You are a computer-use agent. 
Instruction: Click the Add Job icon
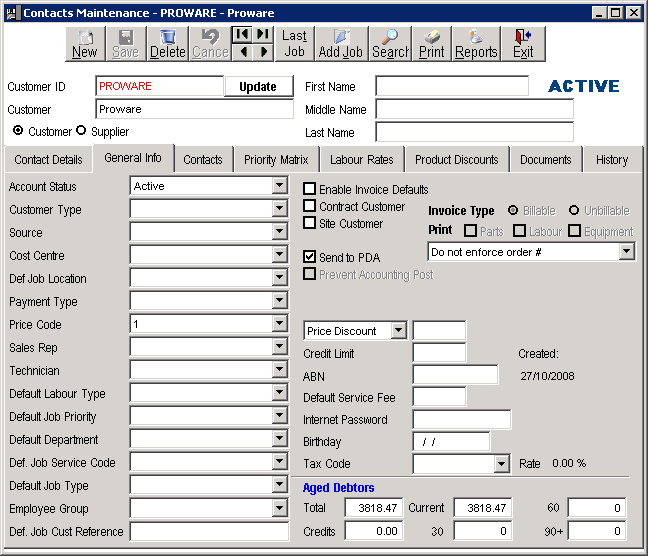pos(341,44)
